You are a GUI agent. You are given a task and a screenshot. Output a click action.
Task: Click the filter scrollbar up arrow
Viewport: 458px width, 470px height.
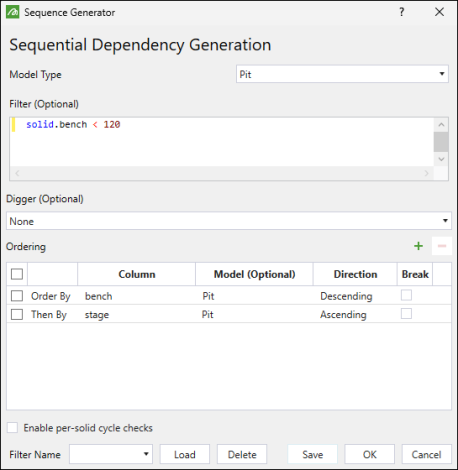click(441, 125)
